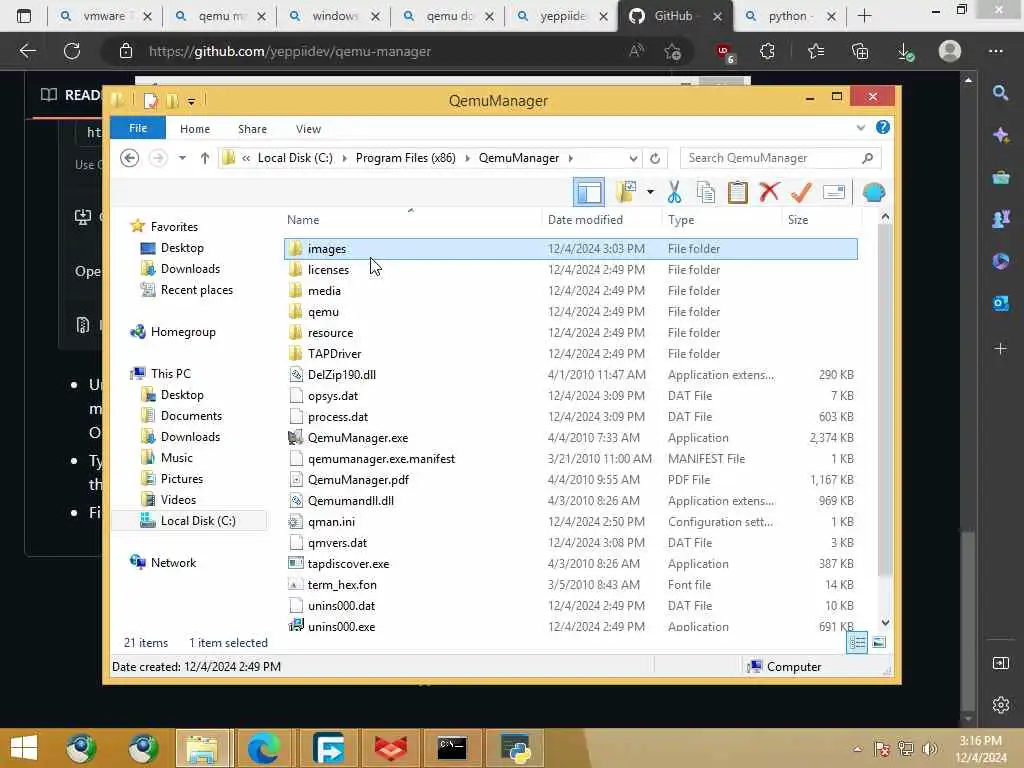
Task: Open the View ribbon tab
Action: pyautogui.click(x=308, y=129)
